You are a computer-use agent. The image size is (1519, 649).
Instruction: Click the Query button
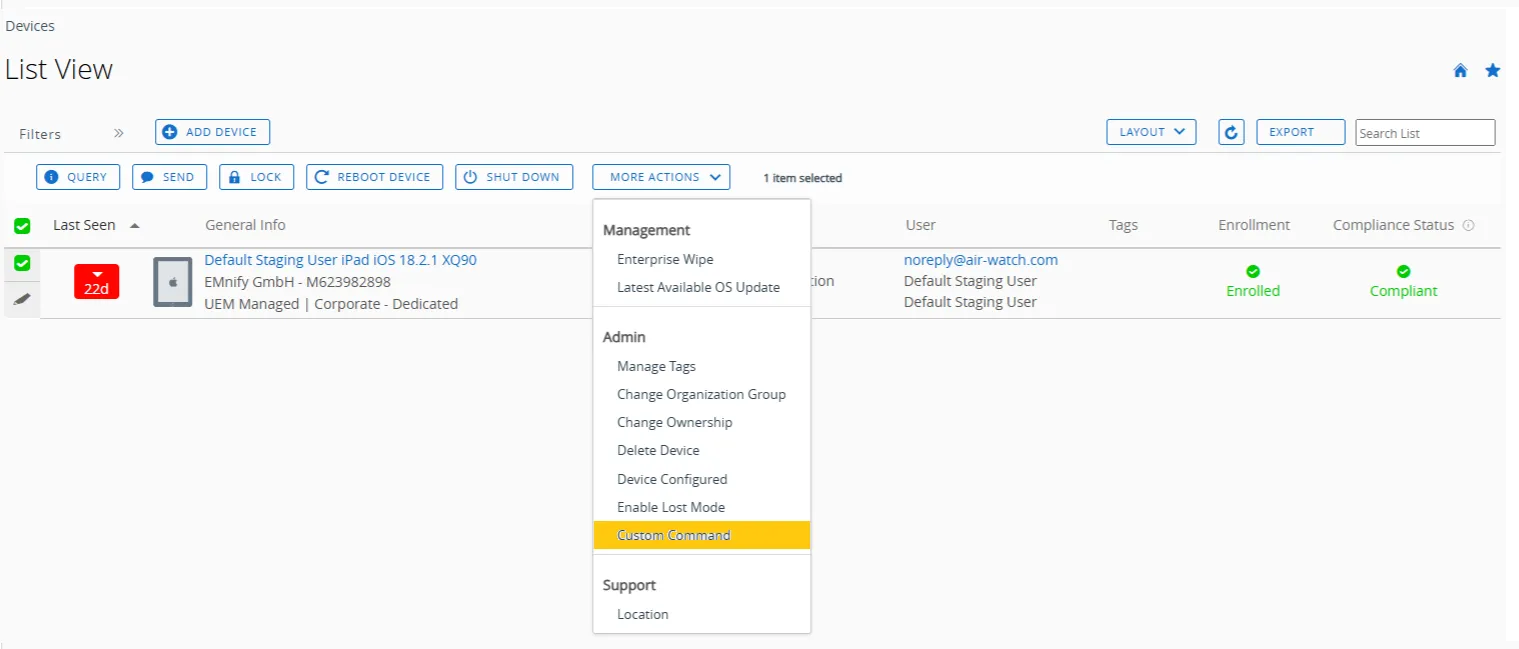tap(78, 177)
